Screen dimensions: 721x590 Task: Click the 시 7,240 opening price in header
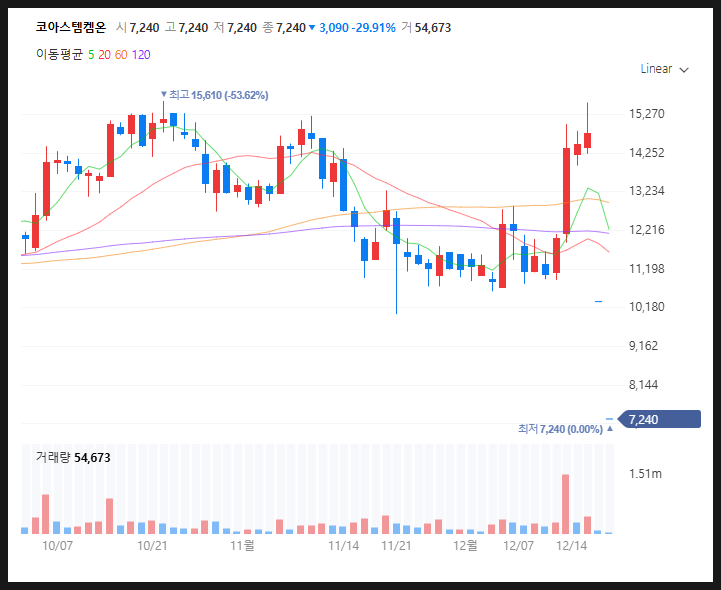click(x=137, y=28)
